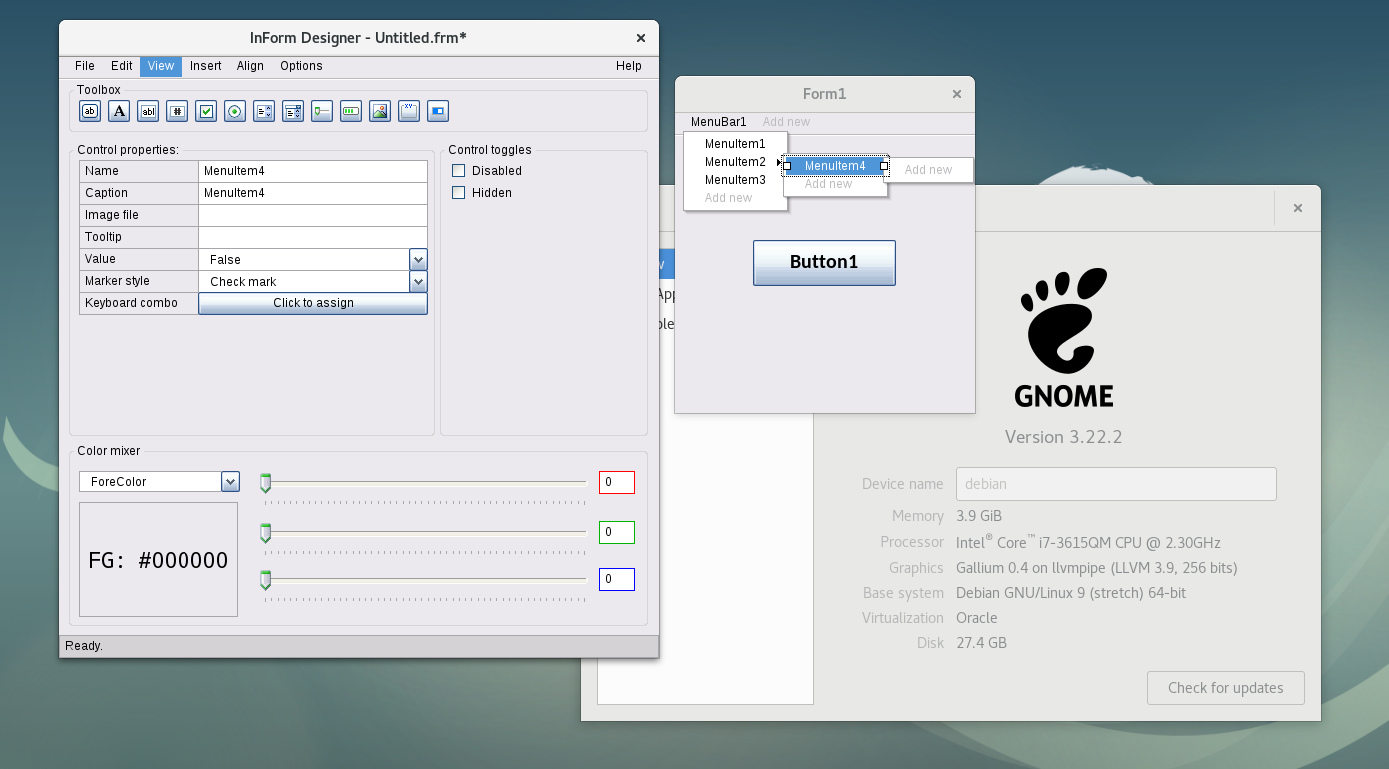This screenshot has height=769, width=1389.
Task: Click the '3.9 GiB' memory value
Action: coord(979,516)
